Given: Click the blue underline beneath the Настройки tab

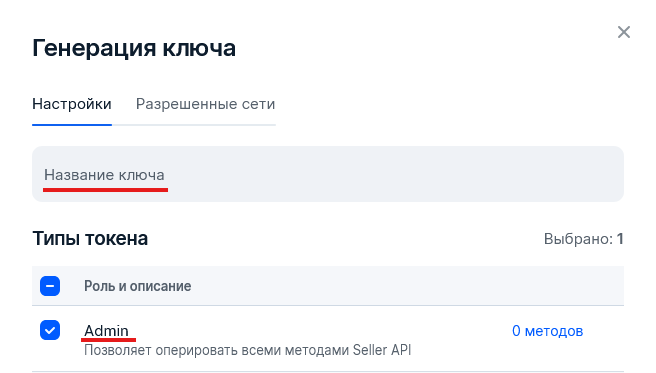Looking at the screenshot, I should coord(72,125).
